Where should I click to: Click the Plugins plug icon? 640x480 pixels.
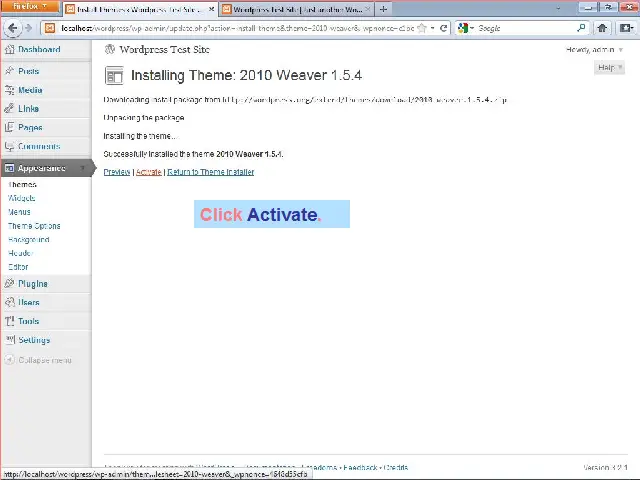tap(9, 284)
